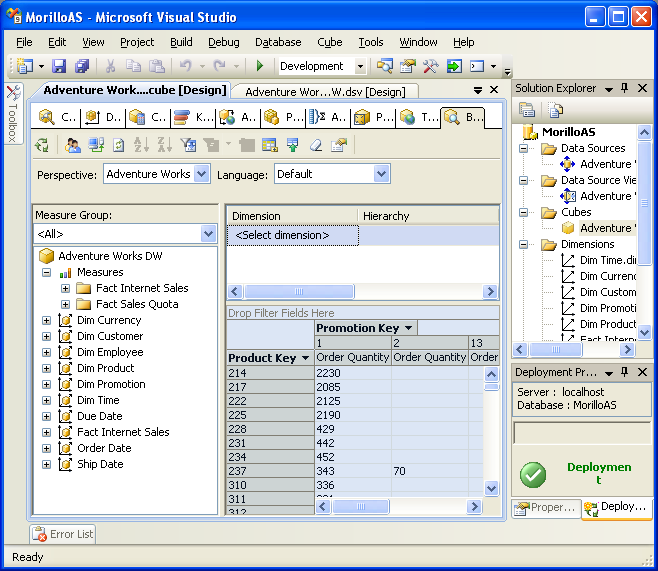Viewport: 658px width, 571px height.
Task: Click the Deploy toolbar icon with green arrow
Action: pyautogui.click(x=454, y=66)
